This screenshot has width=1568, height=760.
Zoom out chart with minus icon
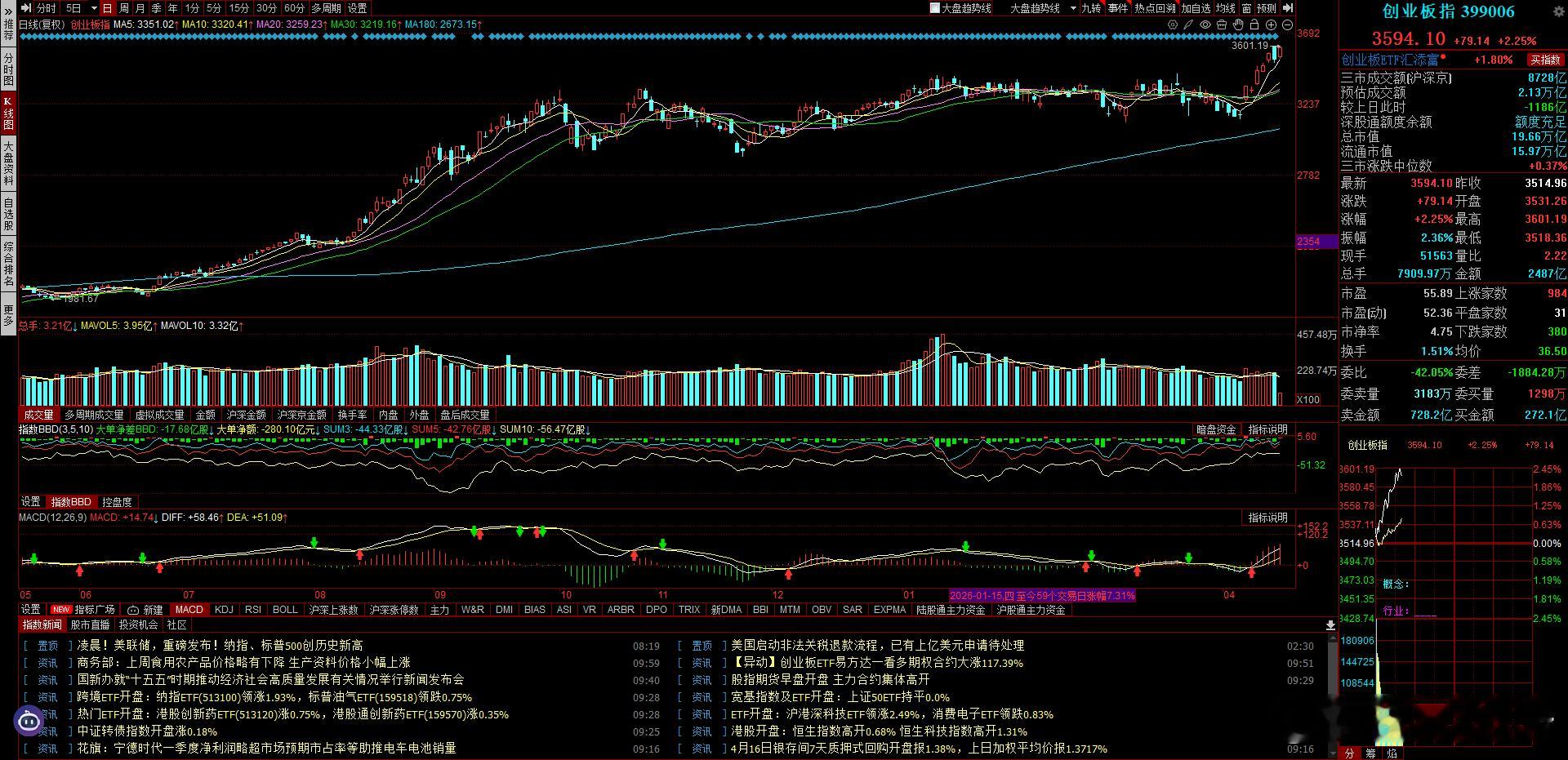[1287, 24]
